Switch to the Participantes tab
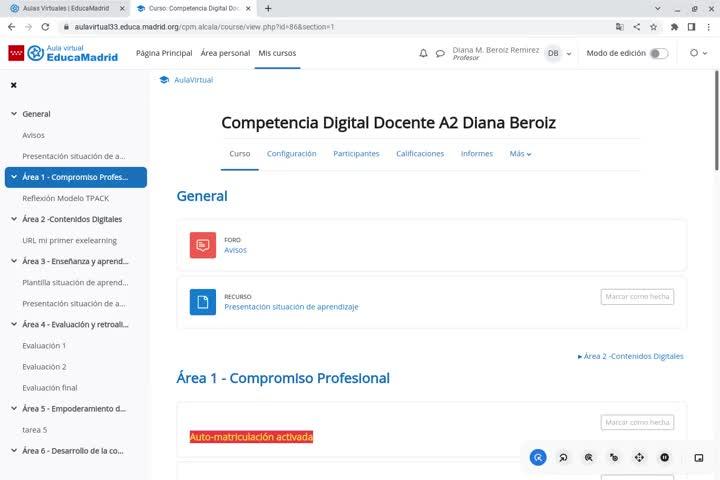720x480 pixels. [x=356, y=153]
